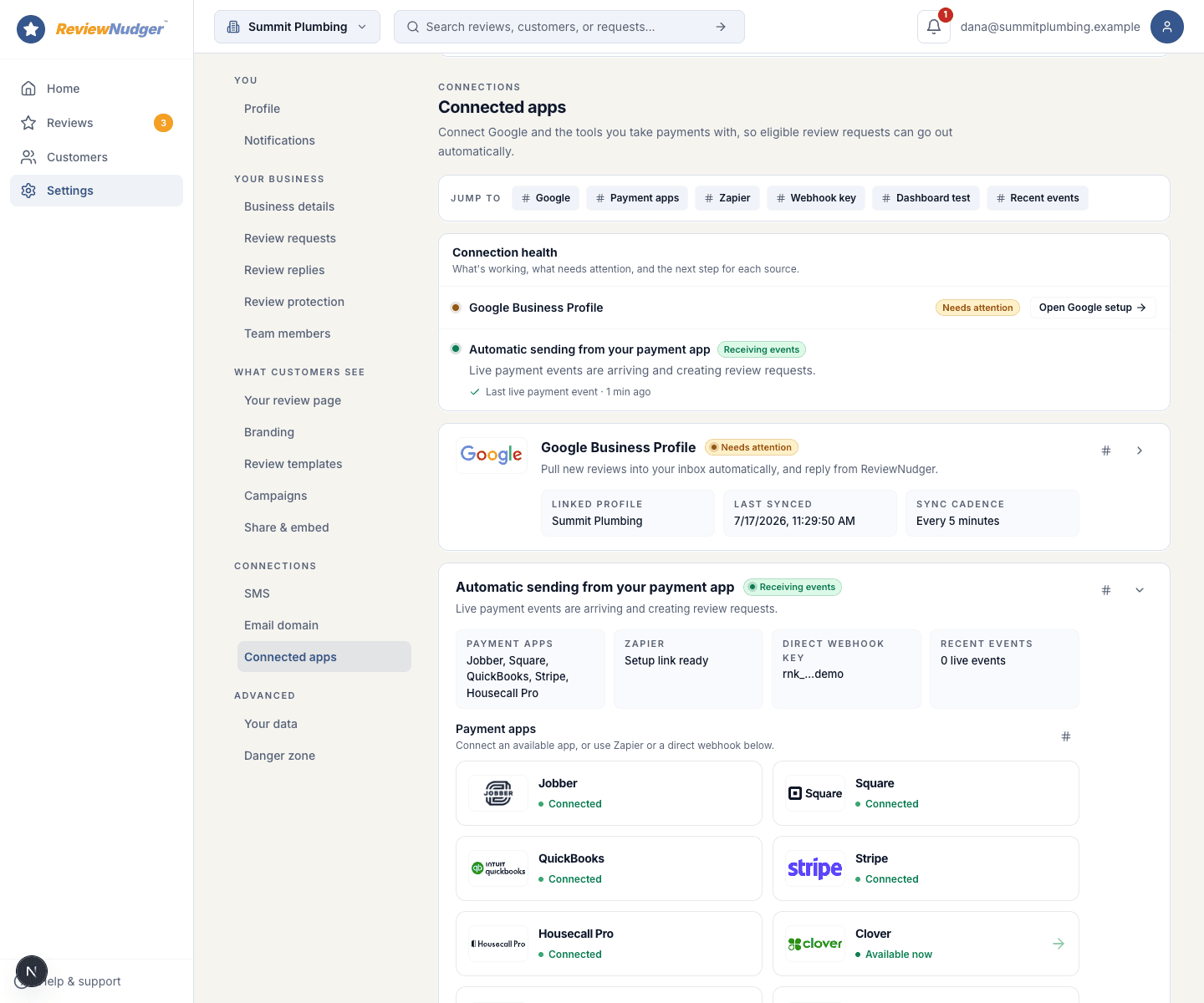Click the Housecall Pro Connected card
1204x1003 pixels.
coord(609,944)
